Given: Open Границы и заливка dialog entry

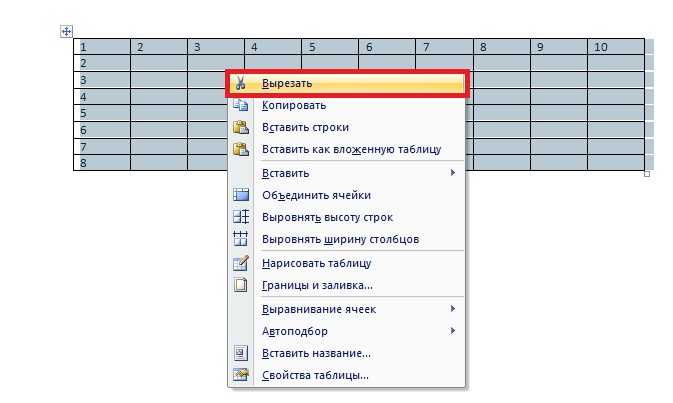Looking at the screenshot, I should [347, 285].
